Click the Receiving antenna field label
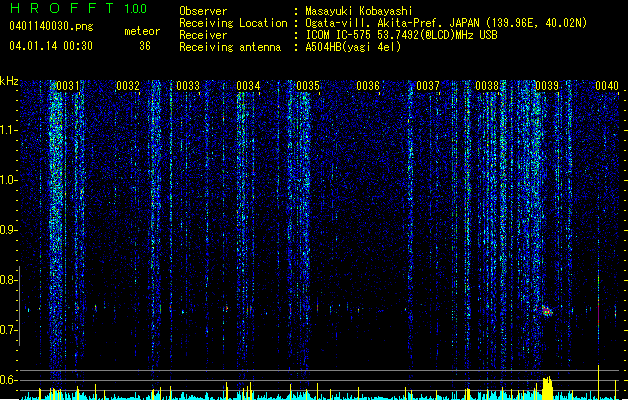The image size is (629, 400). click(230, 47)
